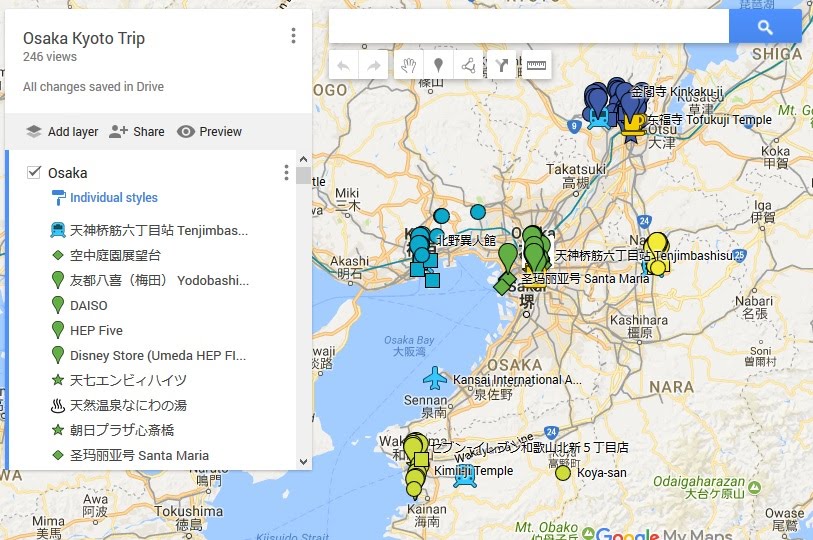Click the star icon beside 天七エンビィハイツ

click(58, 380)
